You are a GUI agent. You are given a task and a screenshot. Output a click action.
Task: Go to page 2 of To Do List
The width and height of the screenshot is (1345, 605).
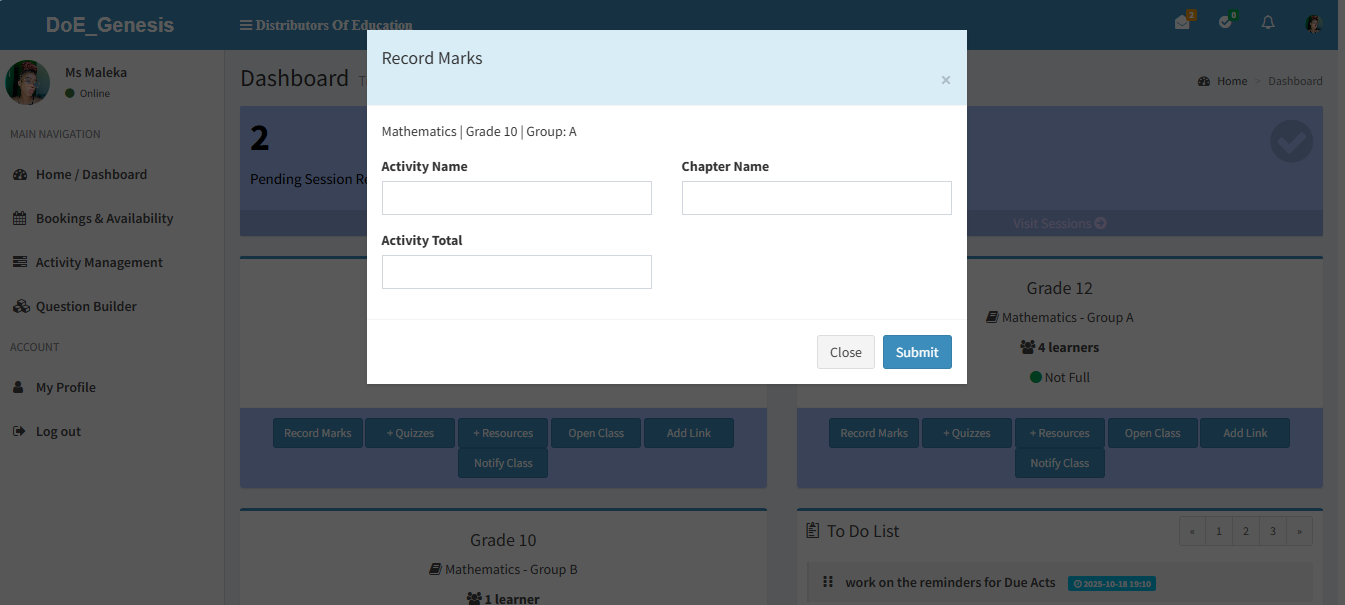[1245, 531]
